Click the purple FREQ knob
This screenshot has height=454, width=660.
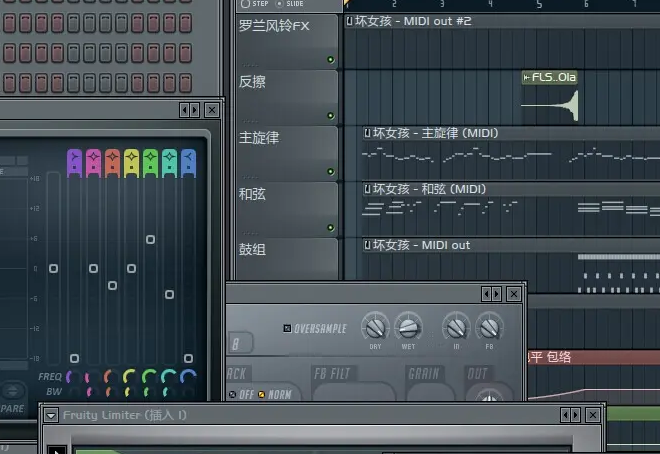coord(73,377)
